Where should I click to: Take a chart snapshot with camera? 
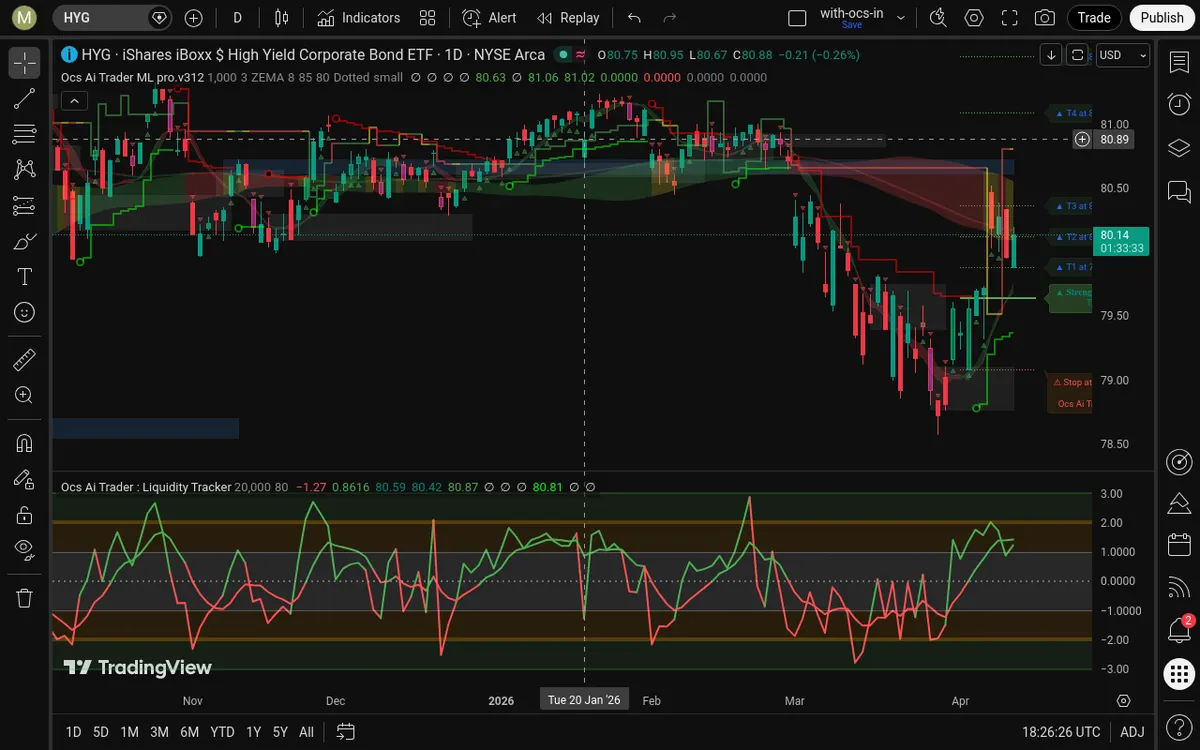point(1045,18)
